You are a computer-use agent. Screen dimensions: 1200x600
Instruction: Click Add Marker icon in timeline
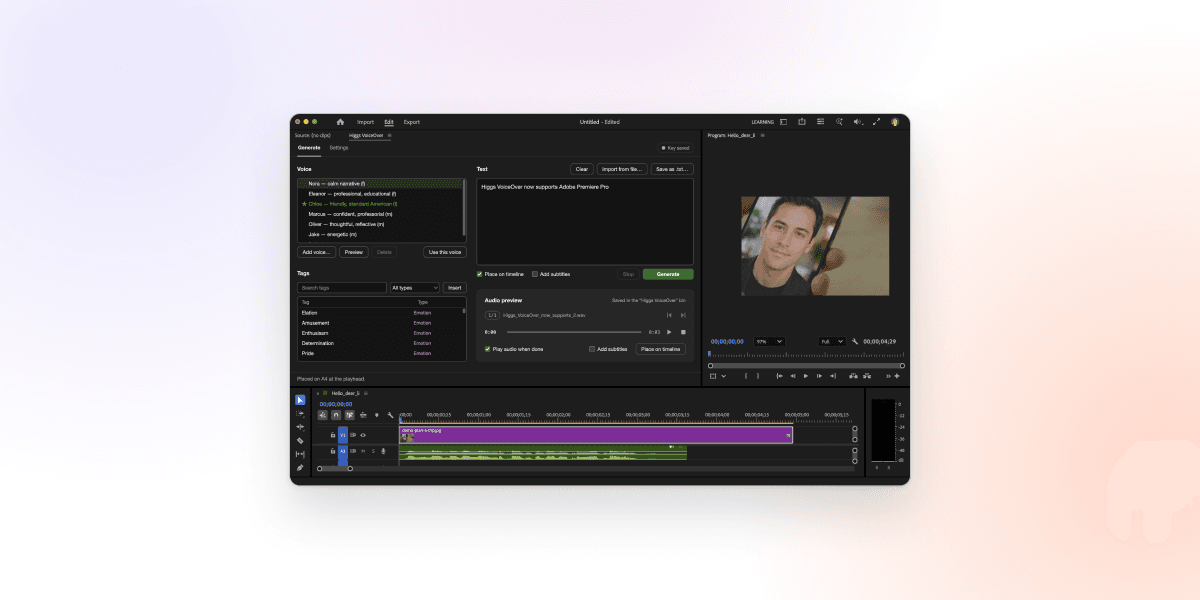[377, 415]
